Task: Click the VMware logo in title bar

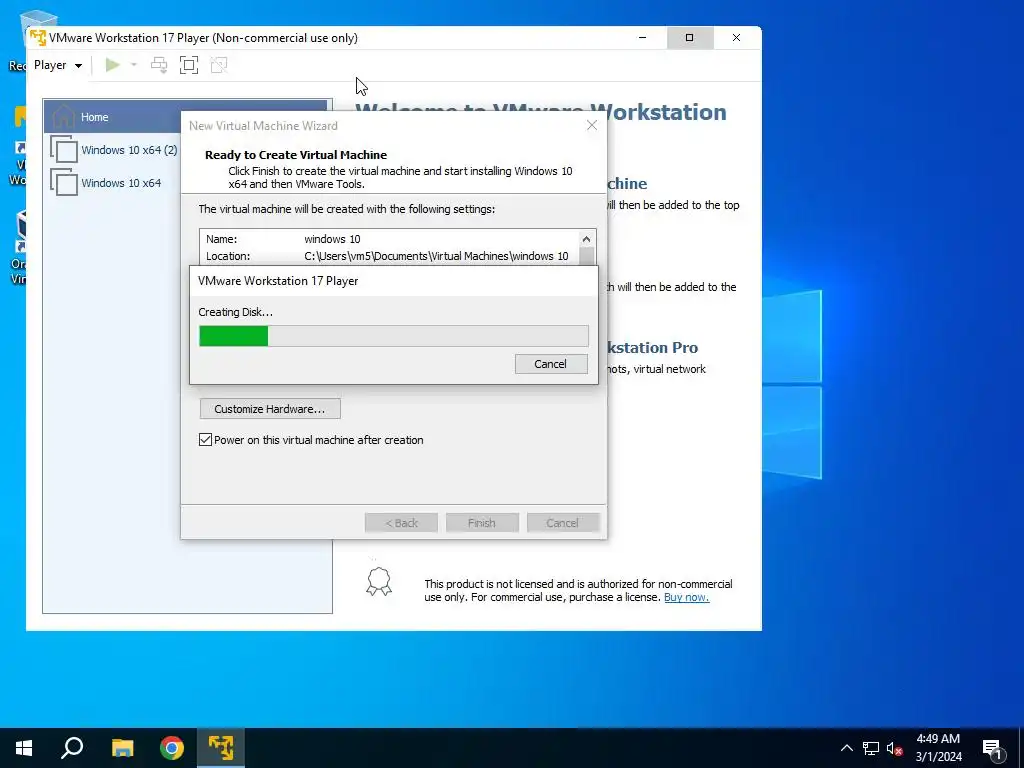Action: coord(38,37)
